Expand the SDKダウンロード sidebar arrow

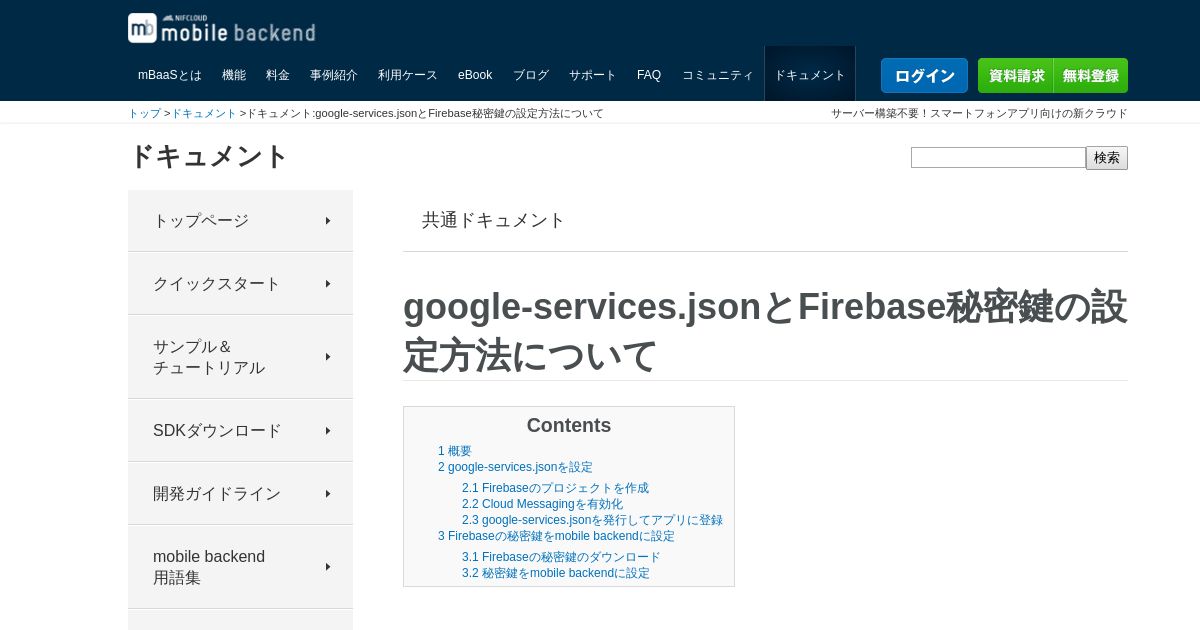point(328,431)
